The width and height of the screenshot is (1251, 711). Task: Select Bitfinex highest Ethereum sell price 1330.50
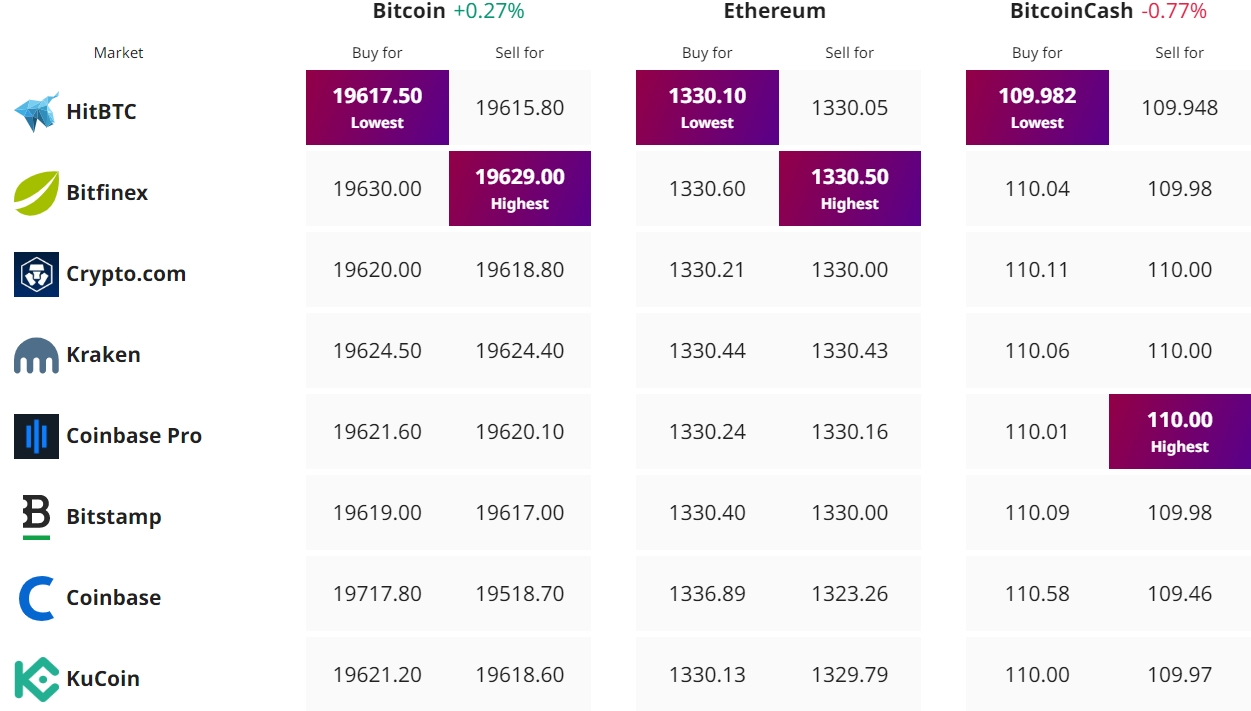coord(850,188)
